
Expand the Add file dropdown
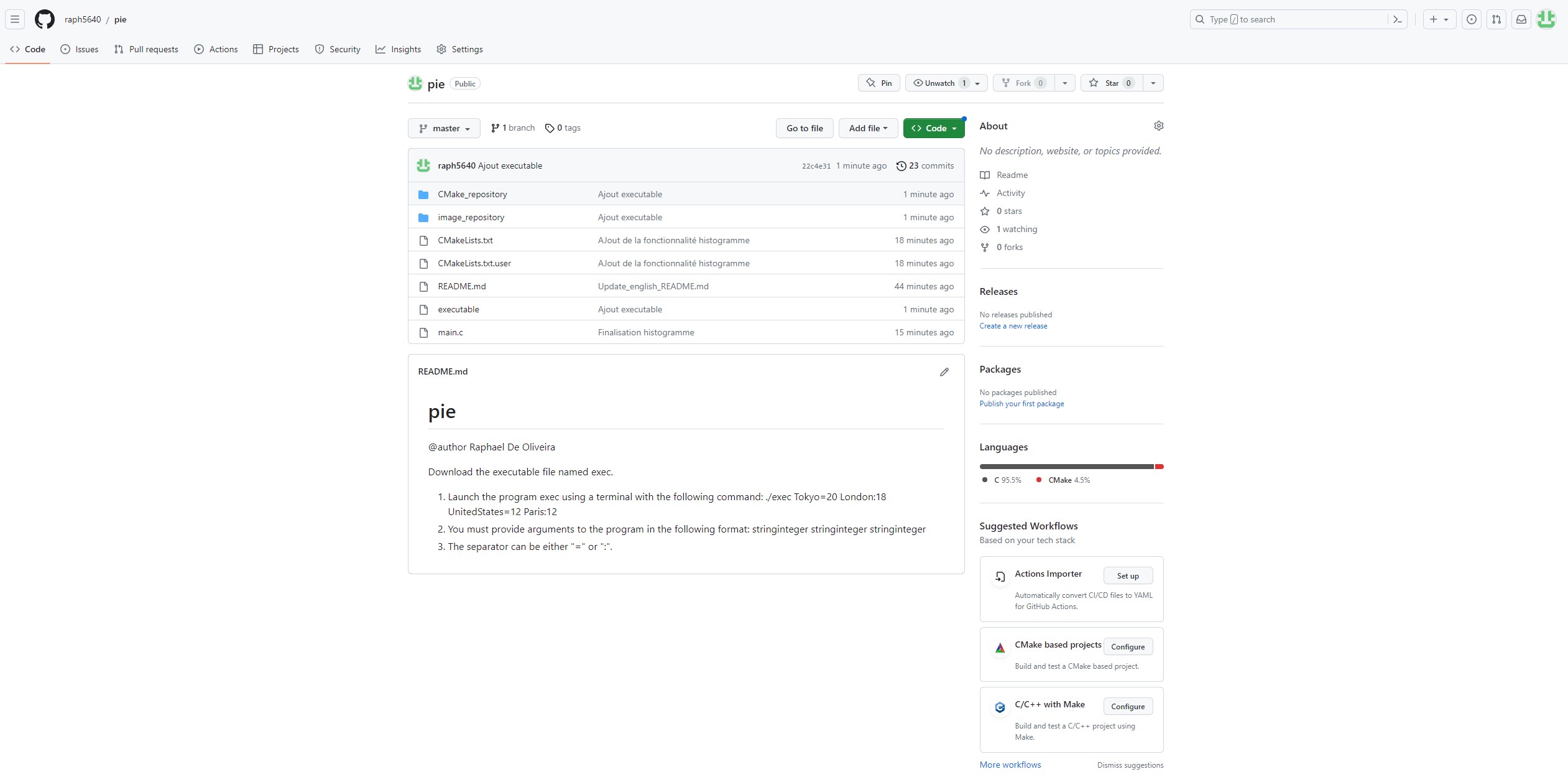868,128
